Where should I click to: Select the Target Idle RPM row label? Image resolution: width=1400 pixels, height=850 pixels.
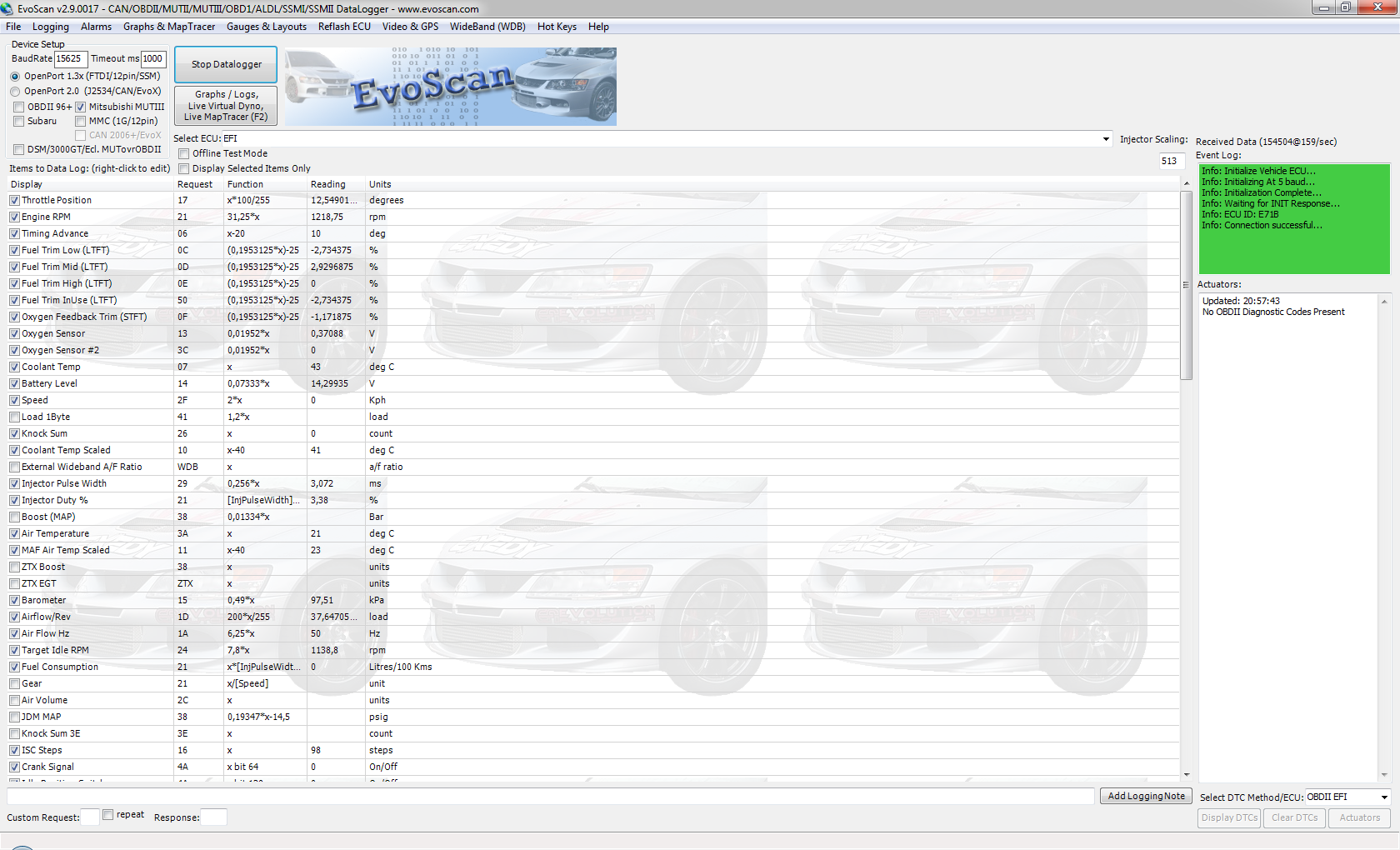(55, 650)
